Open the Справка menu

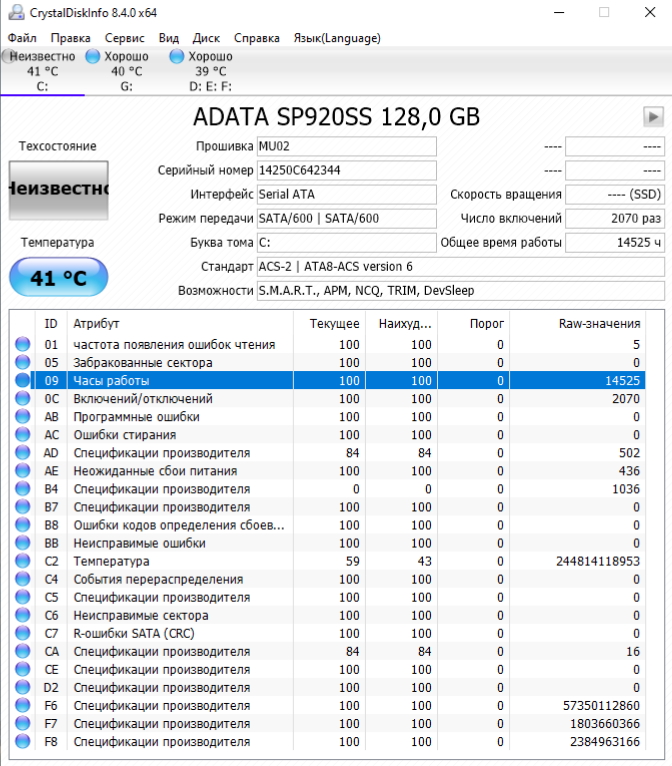point(256,38)
